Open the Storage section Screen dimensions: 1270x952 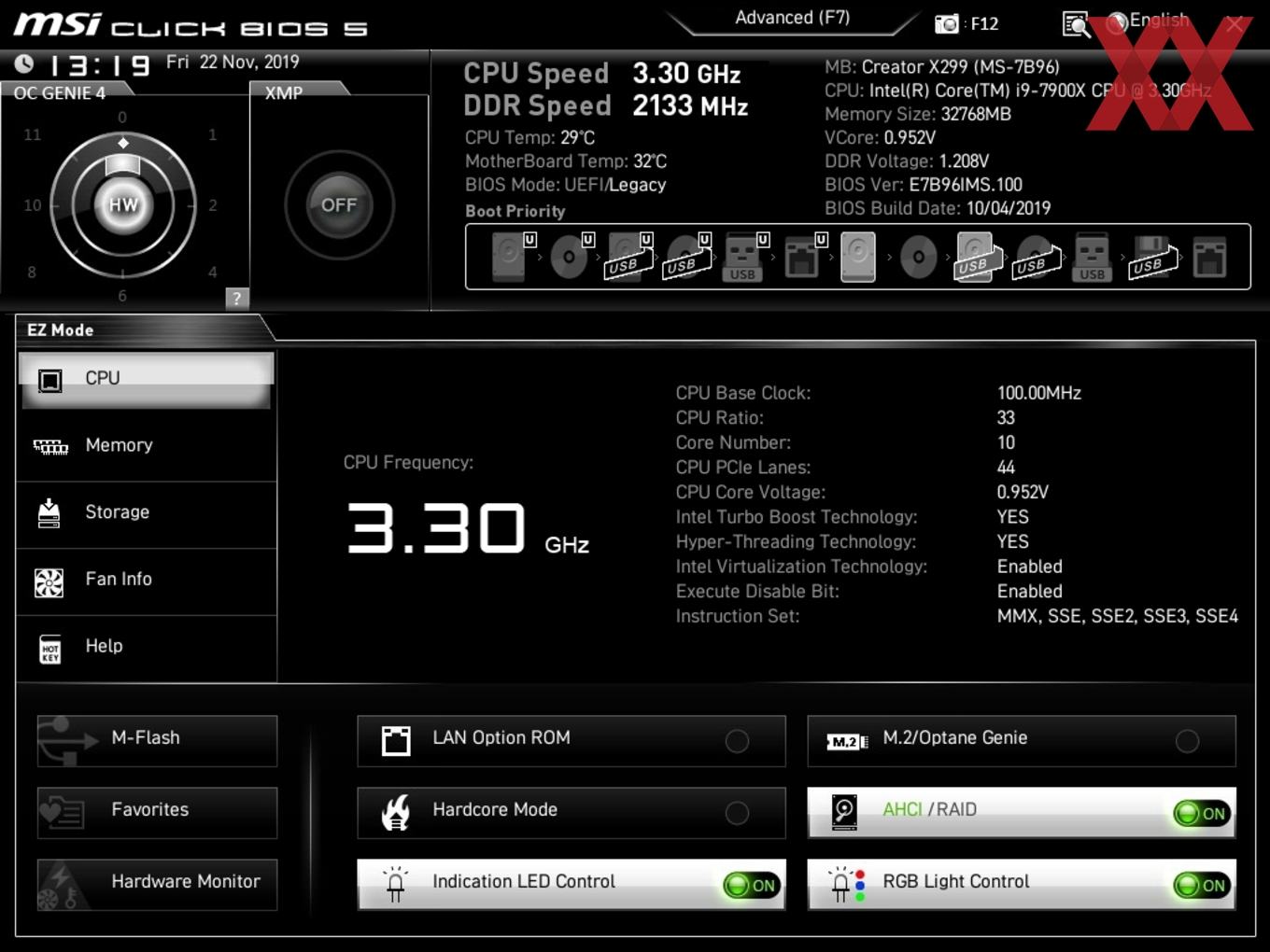pyautogui.click(x=147, y=514)
